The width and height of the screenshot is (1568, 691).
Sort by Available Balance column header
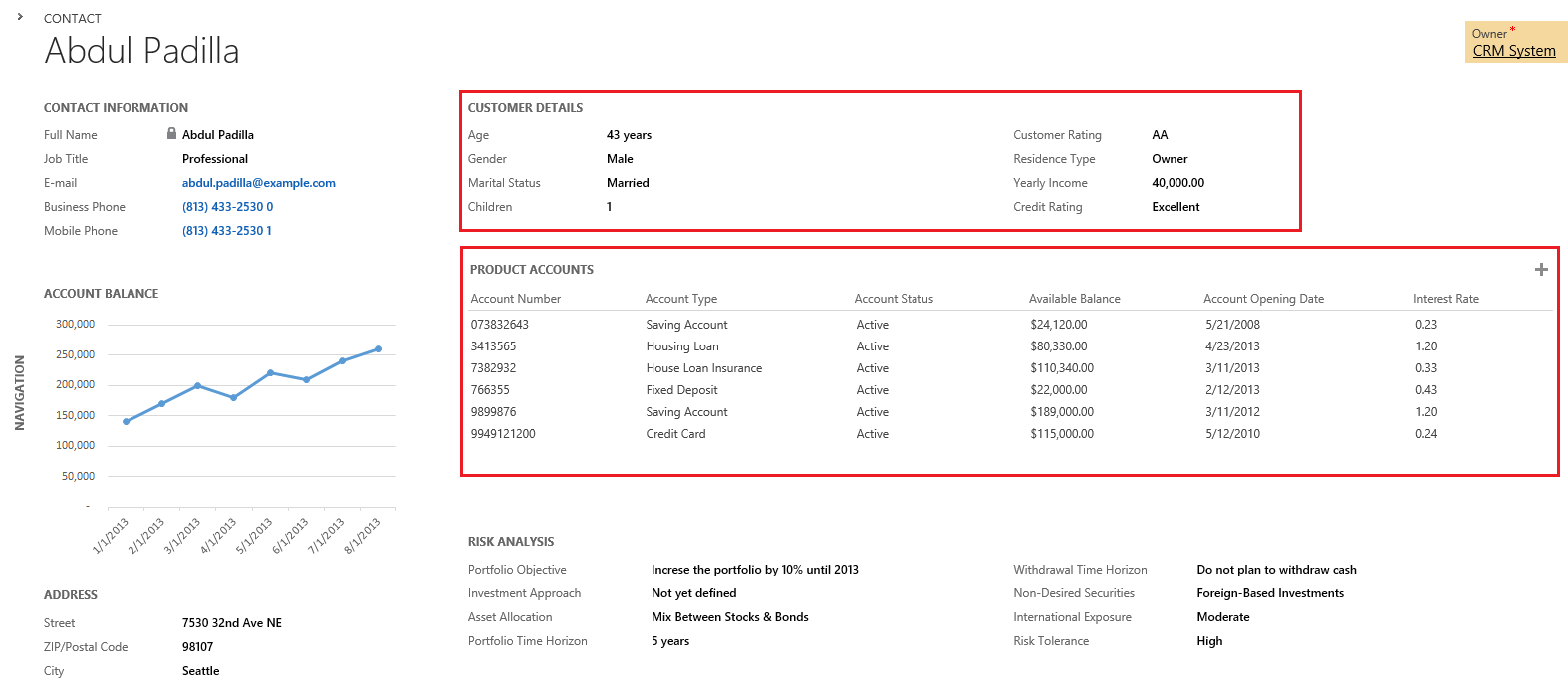[x=1074, y=299]
